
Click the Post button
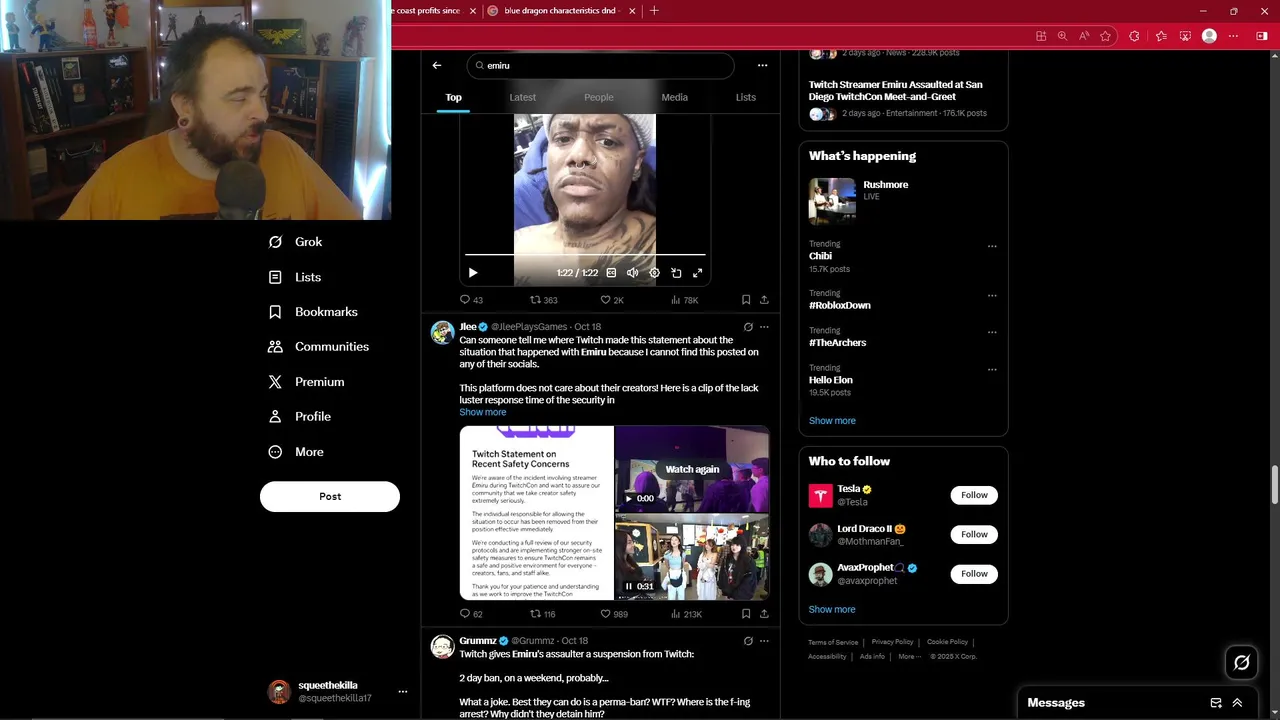pyautogui.click(x=330, y=497)
